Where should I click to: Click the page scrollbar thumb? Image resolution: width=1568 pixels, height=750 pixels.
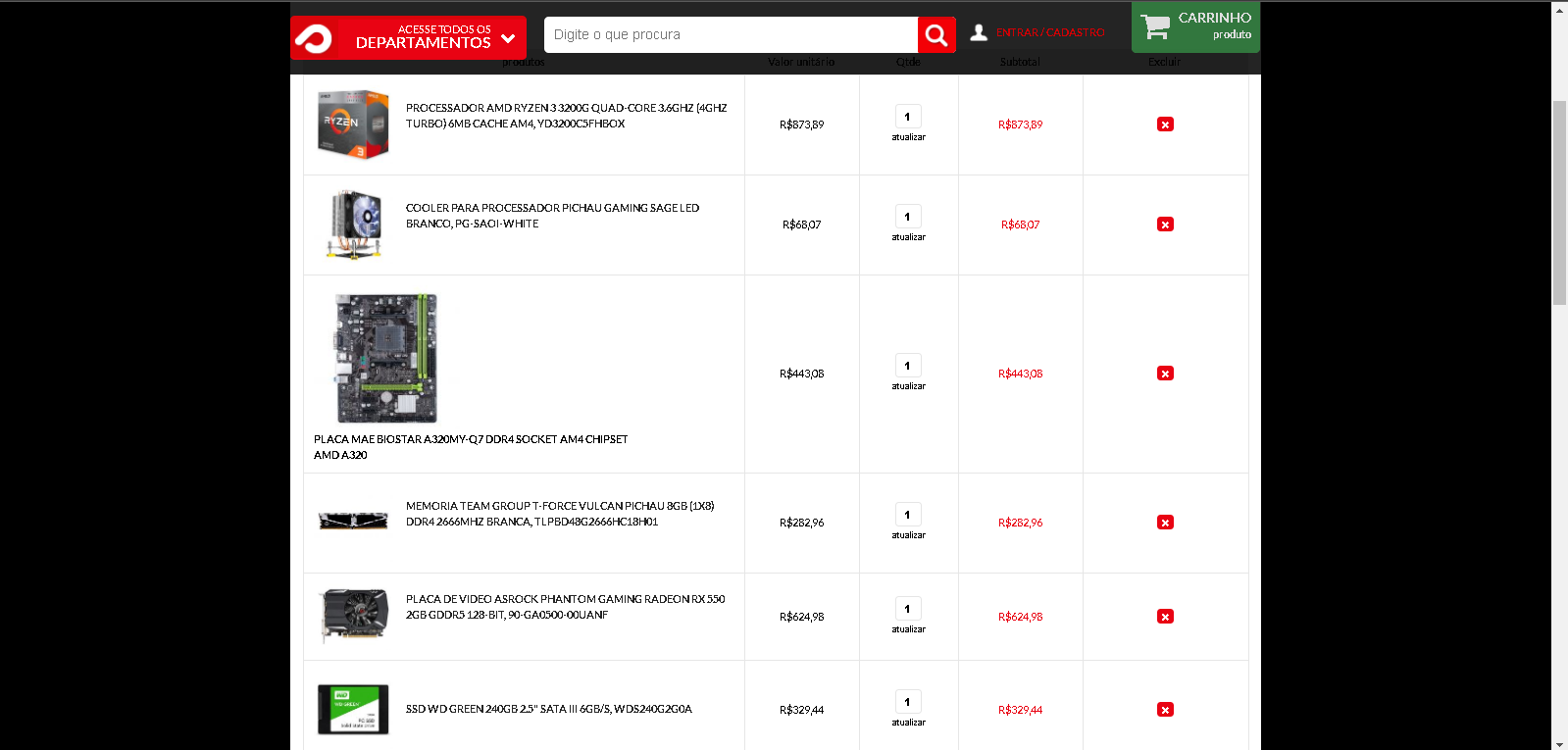[1559, 202]
